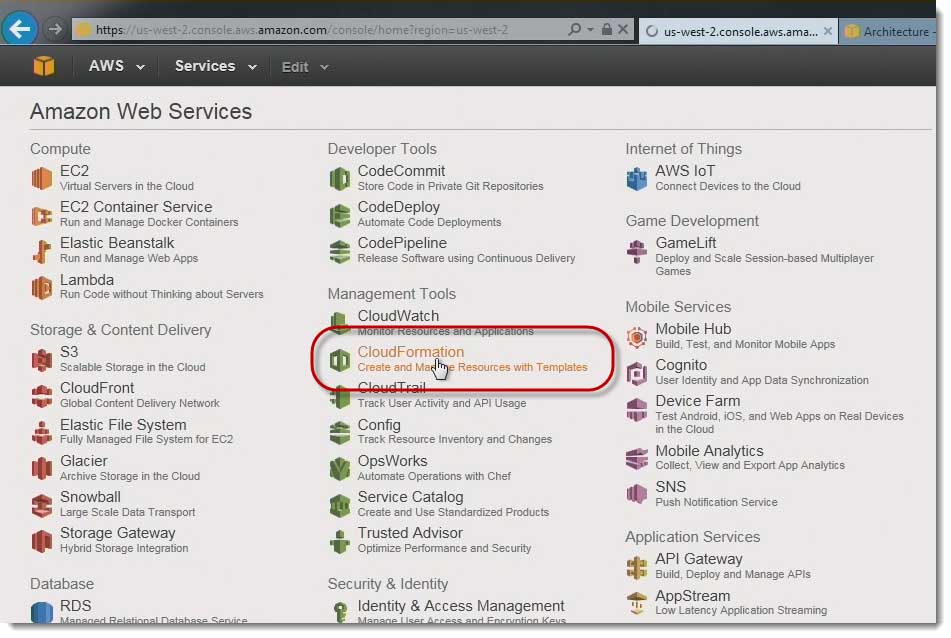This screenshot has height=638, width=951.
Task: Open the CloudWatch link
Action: point(398,316)
